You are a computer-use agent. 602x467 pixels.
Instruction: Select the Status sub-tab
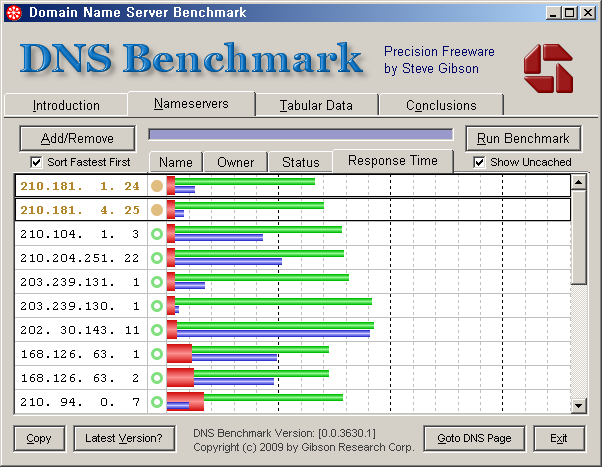pyautogui.click(x=301, y=162)
